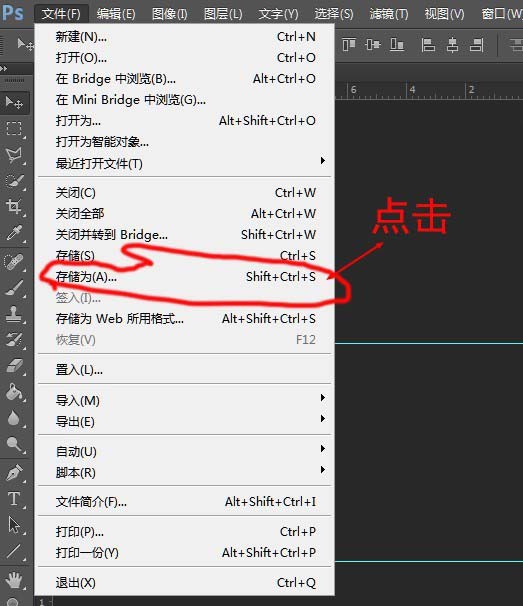This screenshot has width=523, height=606.
Task: Select the Crop tool
Action: coord(14,206)
